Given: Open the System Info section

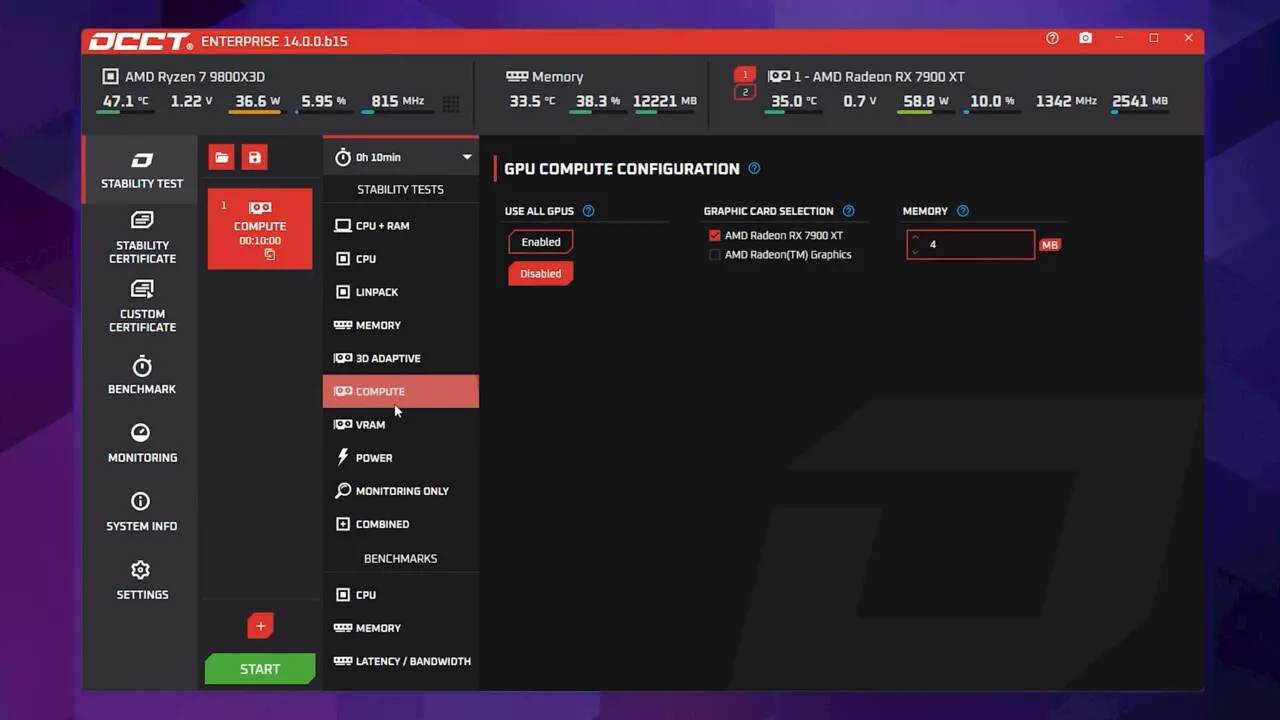Looking at the screenshot, I should (x=141, y=512).
